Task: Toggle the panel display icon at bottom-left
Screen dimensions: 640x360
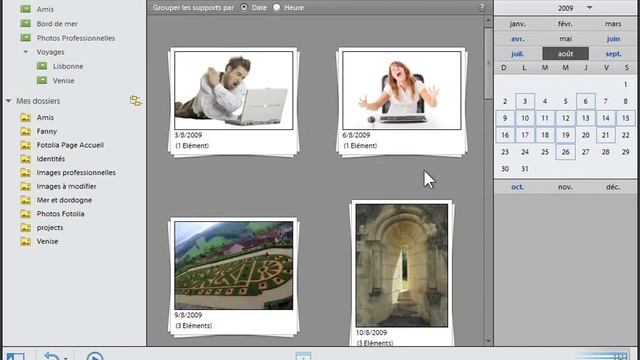Action: point(15,356)
